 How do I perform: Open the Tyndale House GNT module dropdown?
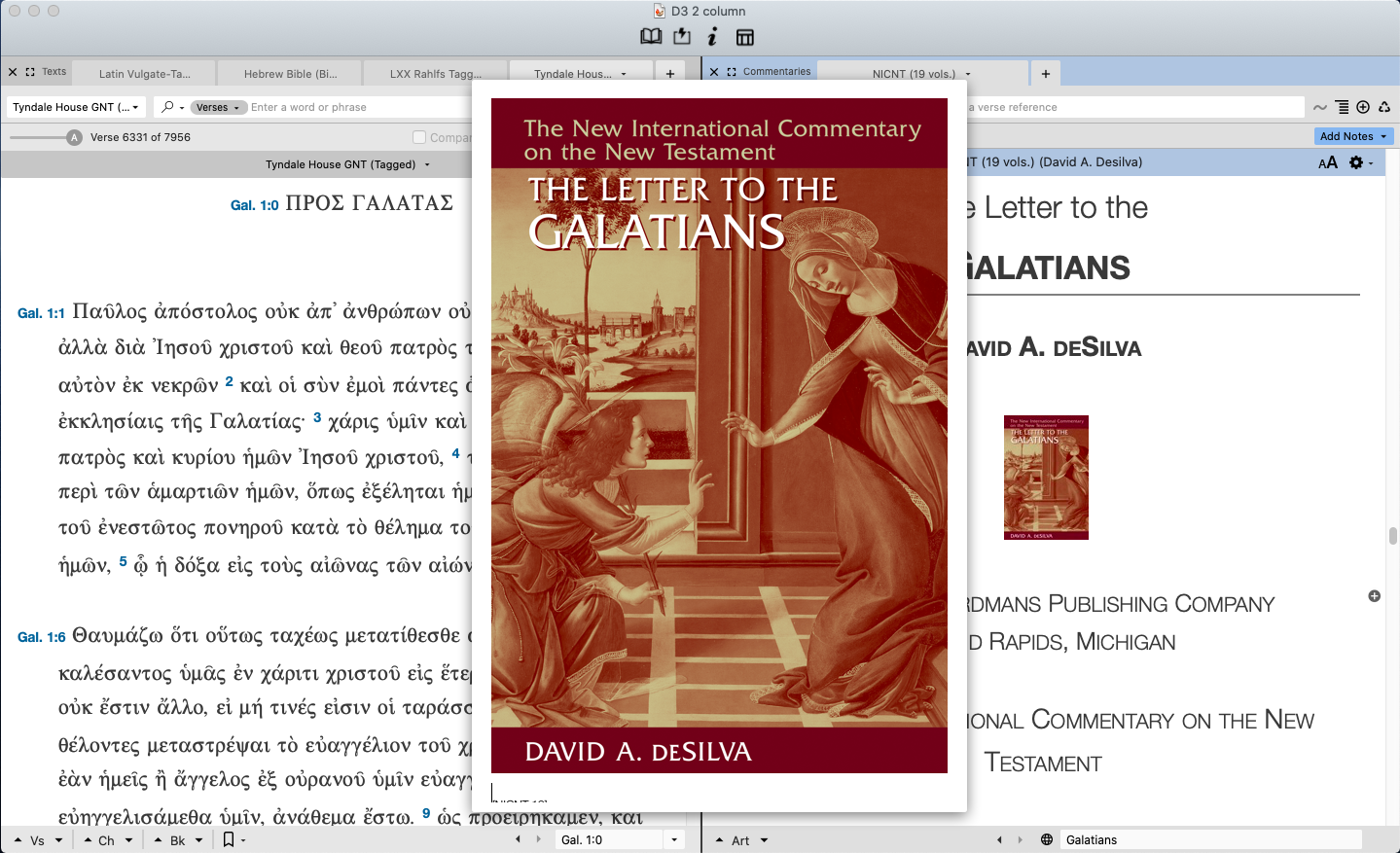(76, 107)
